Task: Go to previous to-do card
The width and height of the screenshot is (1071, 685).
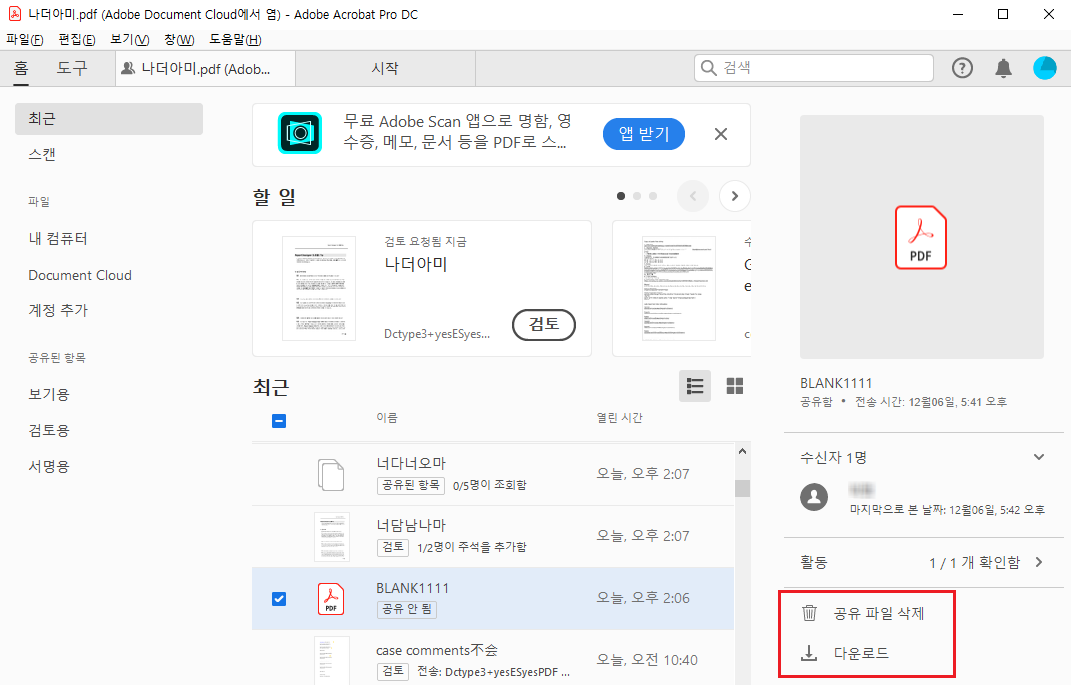Action: pyautogui.click(x=693, y=196)
